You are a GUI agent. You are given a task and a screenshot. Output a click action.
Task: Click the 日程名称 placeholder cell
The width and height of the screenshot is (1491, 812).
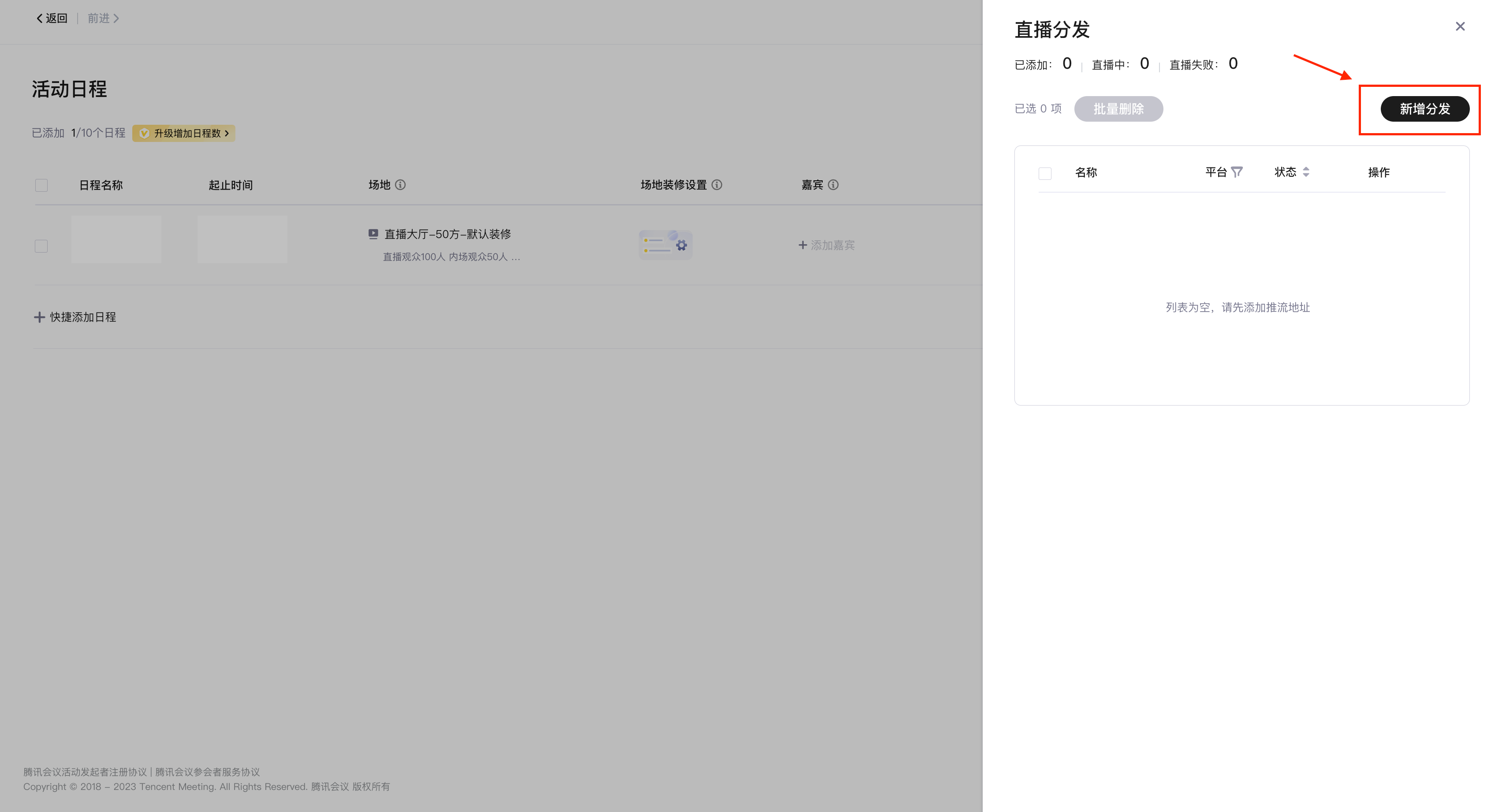(116, 239)
